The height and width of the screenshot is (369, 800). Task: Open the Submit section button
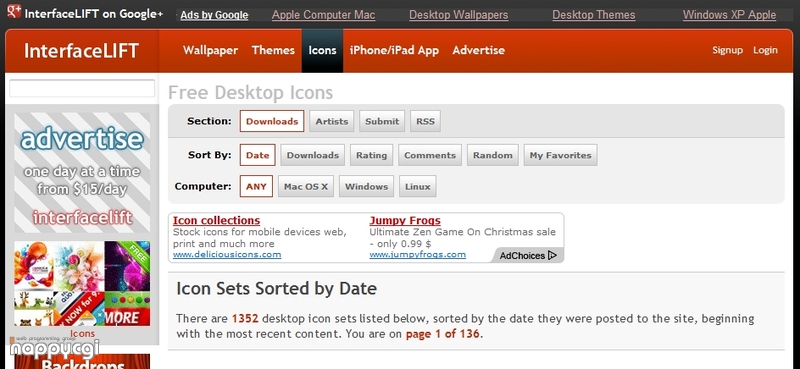tap(382, 121)
